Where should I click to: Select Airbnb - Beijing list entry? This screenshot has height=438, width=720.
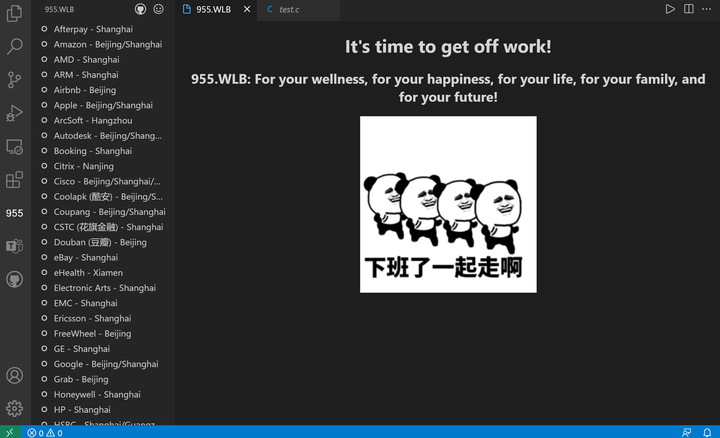click(x=84, y=90)
